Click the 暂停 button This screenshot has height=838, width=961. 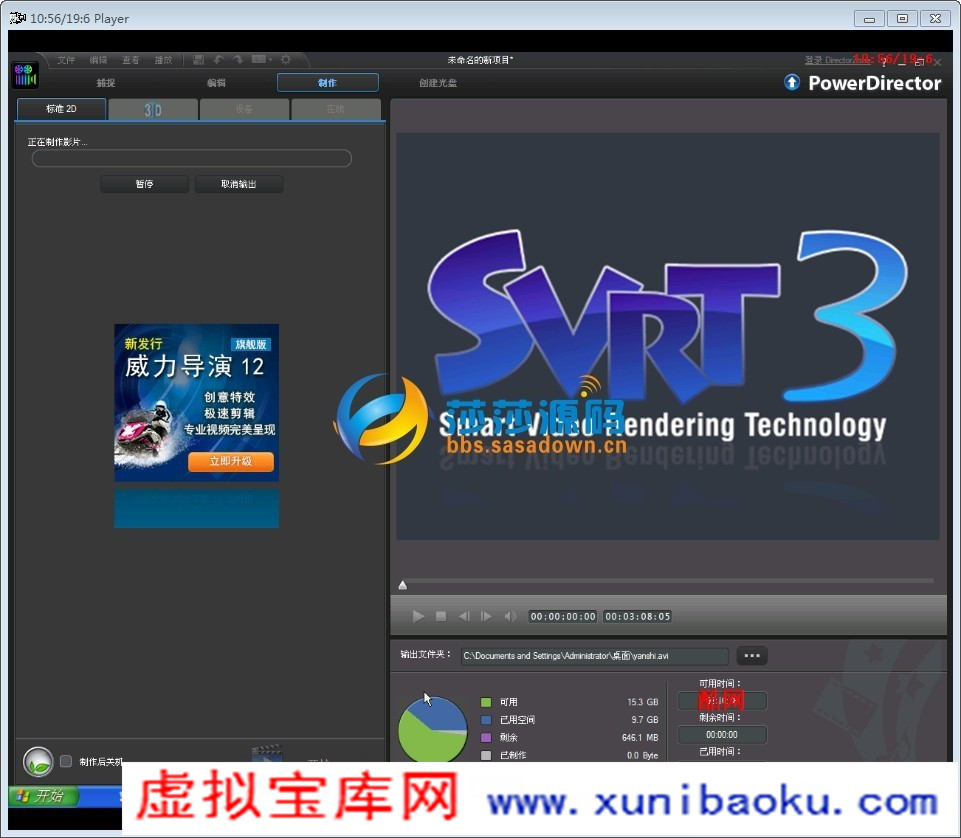click(144, 184)
